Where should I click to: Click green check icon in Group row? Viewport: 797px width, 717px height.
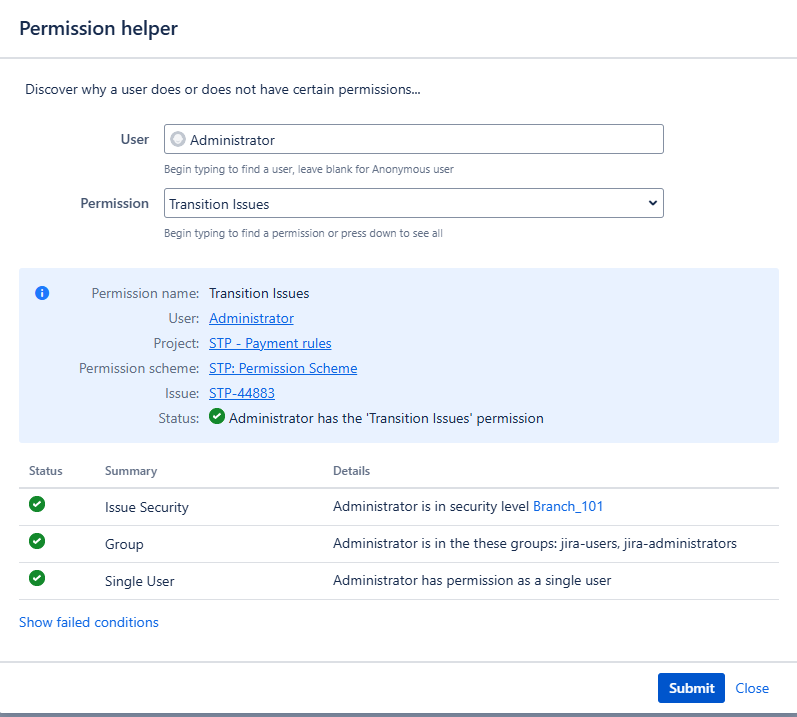(x=37, y=541)
